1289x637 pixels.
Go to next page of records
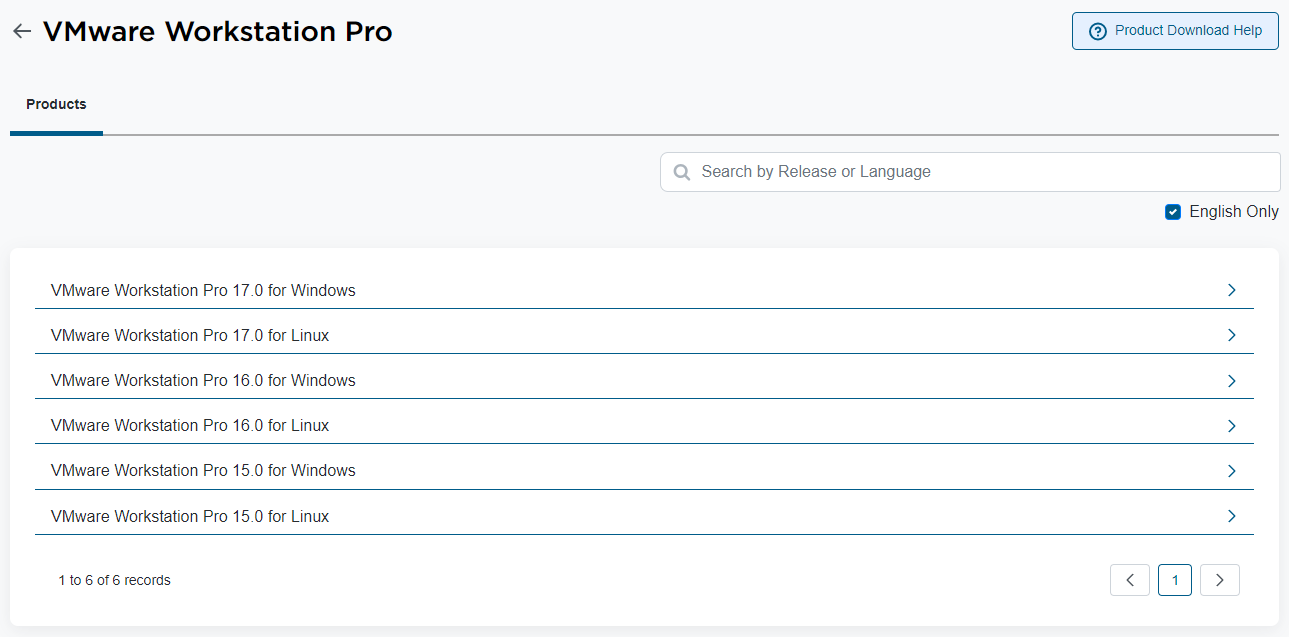pos(1220,580)
